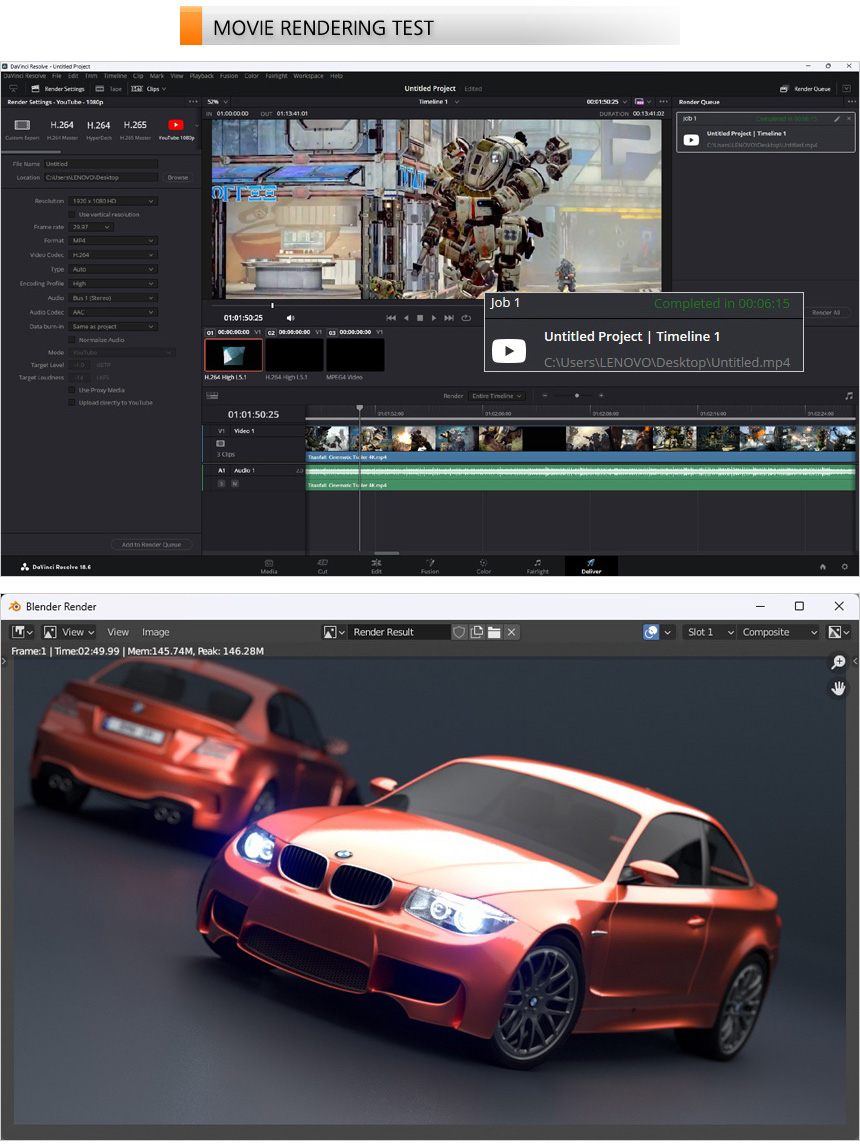Enable the Normalize Audio checkbox

click(72, 340)
